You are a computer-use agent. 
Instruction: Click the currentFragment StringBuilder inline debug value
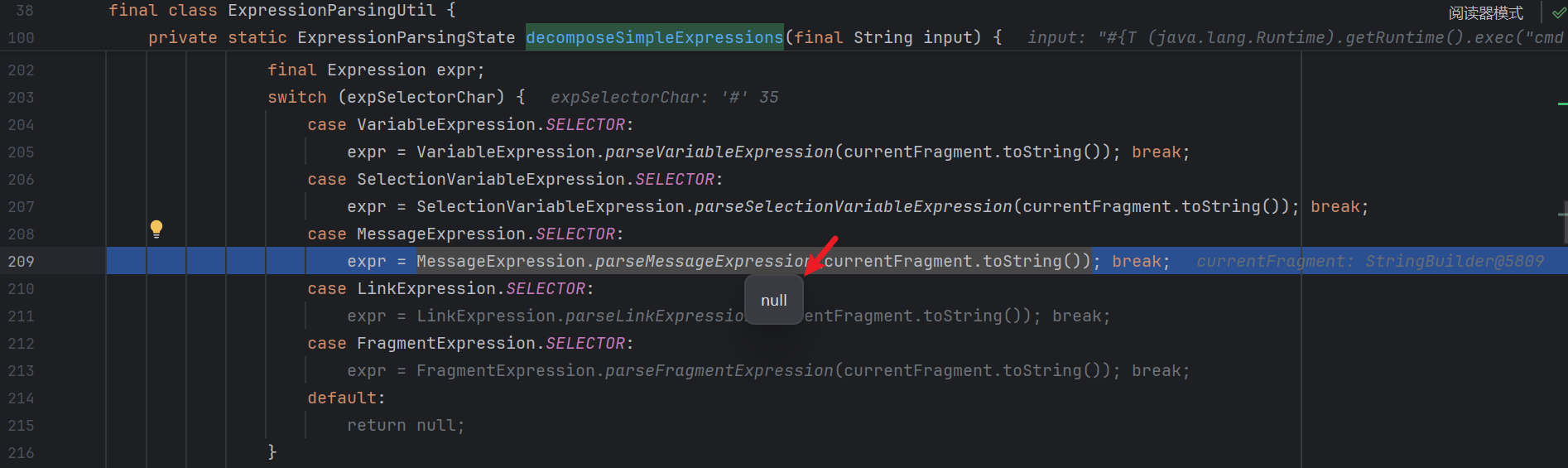pos(1369,261)
